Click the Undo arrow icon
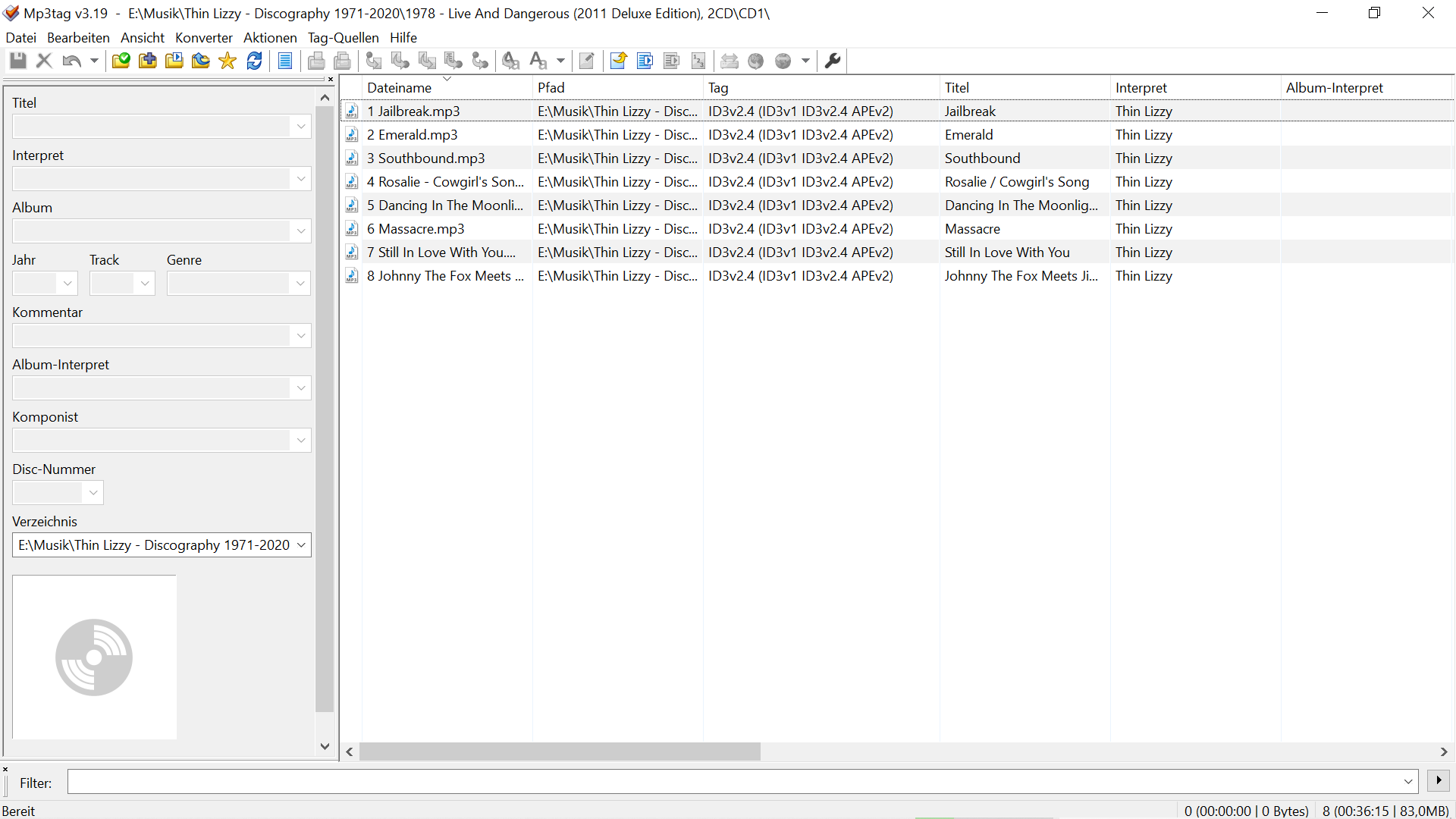This screenshot has width=1456, height=819. coord(71,61)
